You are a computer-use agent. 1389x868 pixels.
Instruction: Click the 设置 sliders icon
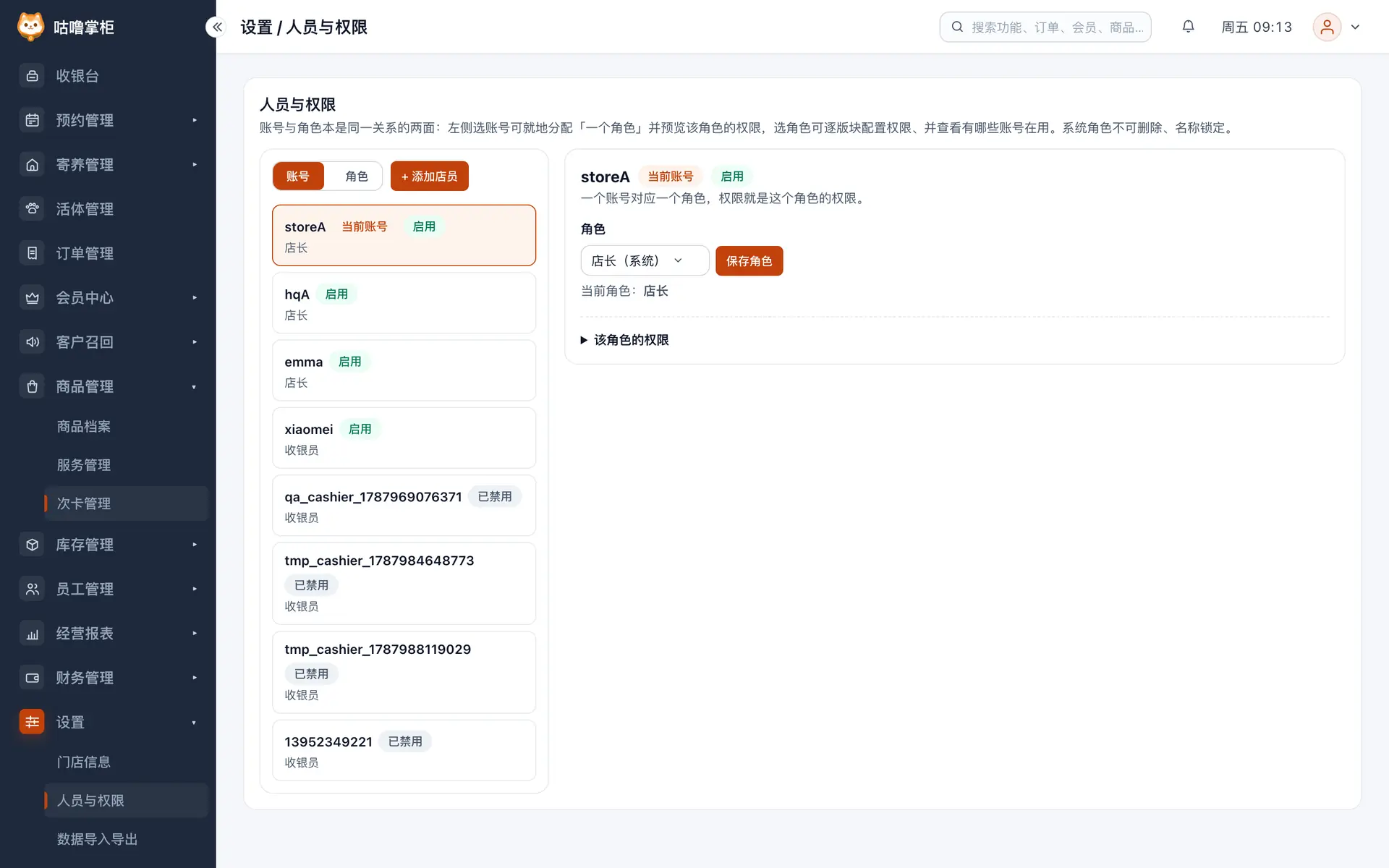tap(32, 722)
